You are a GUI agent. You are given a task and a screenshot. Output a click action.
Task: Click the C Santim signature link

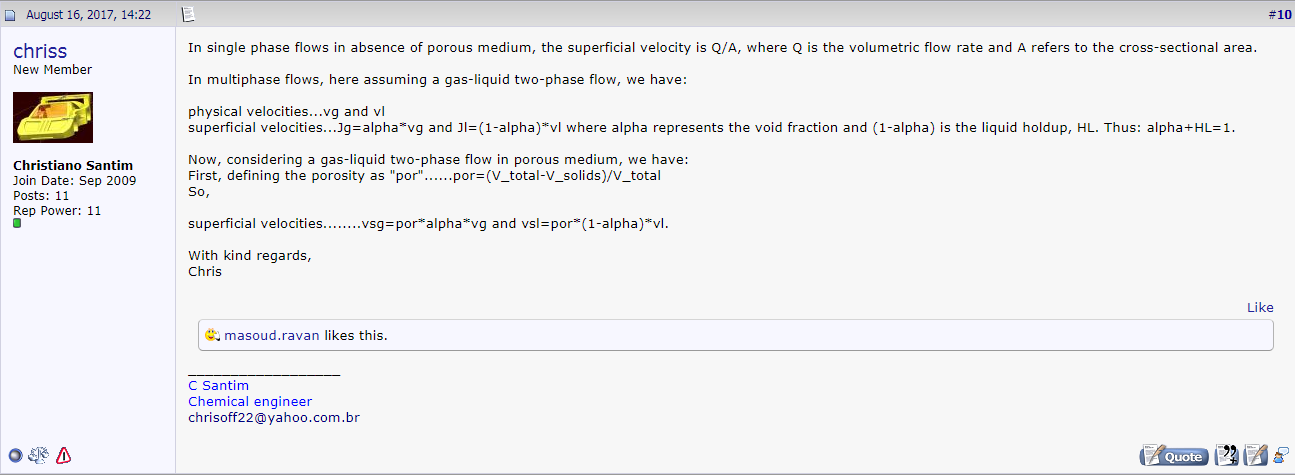point(218,385)
